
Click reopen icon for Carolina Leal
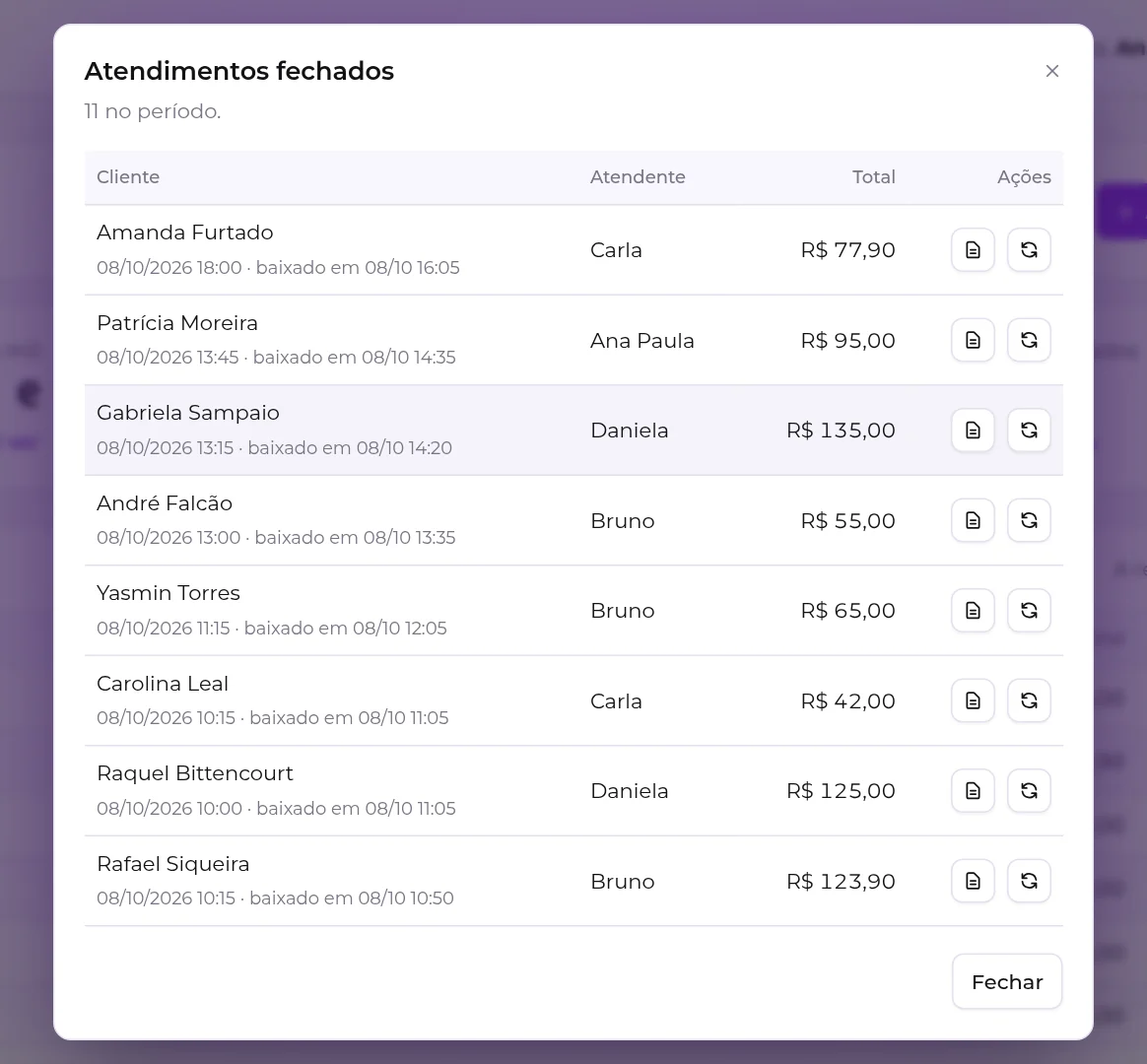click(1029, 700)
